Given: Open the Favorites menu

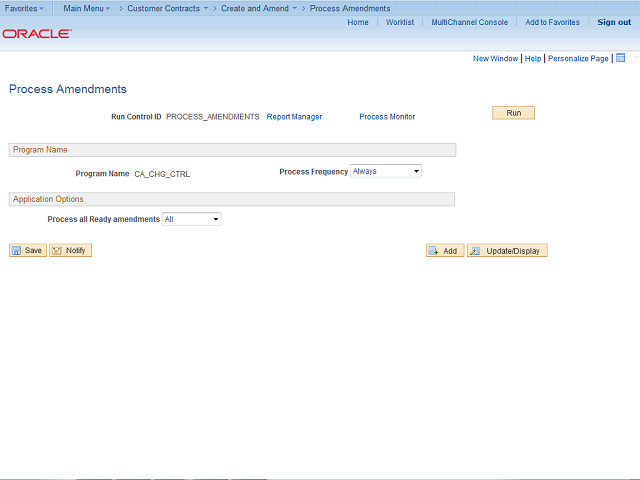Looking at the screenshot, I should [24, 8].
